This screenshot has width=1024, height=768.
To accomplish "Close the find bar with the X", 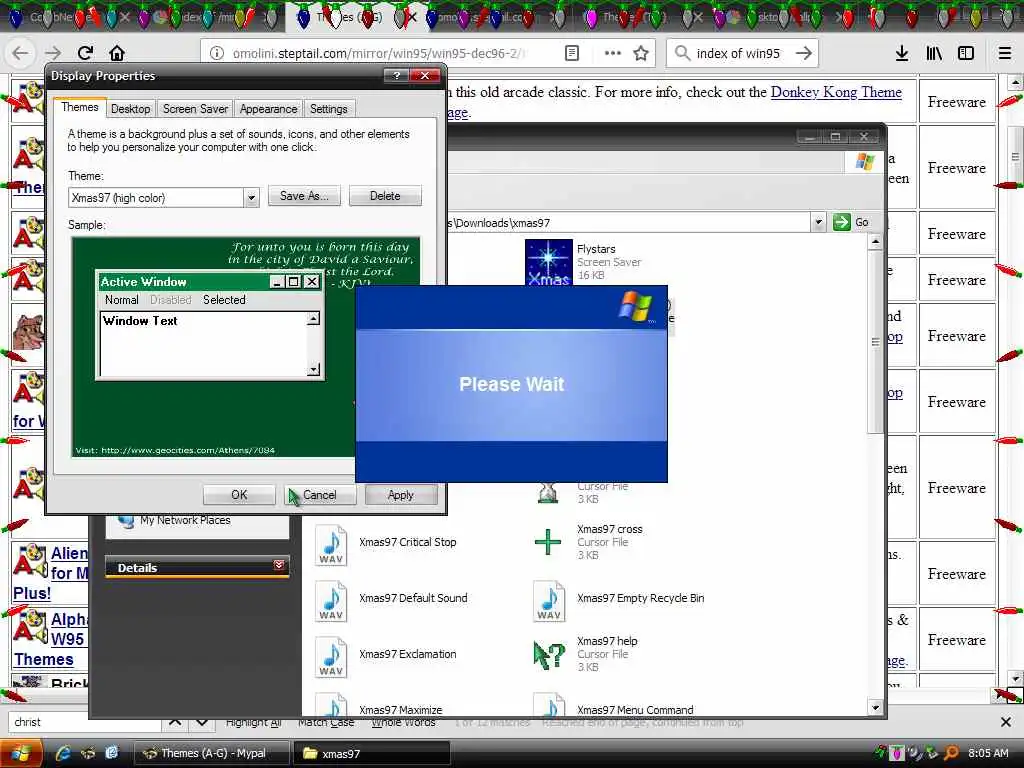I will (x=1006, y=722).
